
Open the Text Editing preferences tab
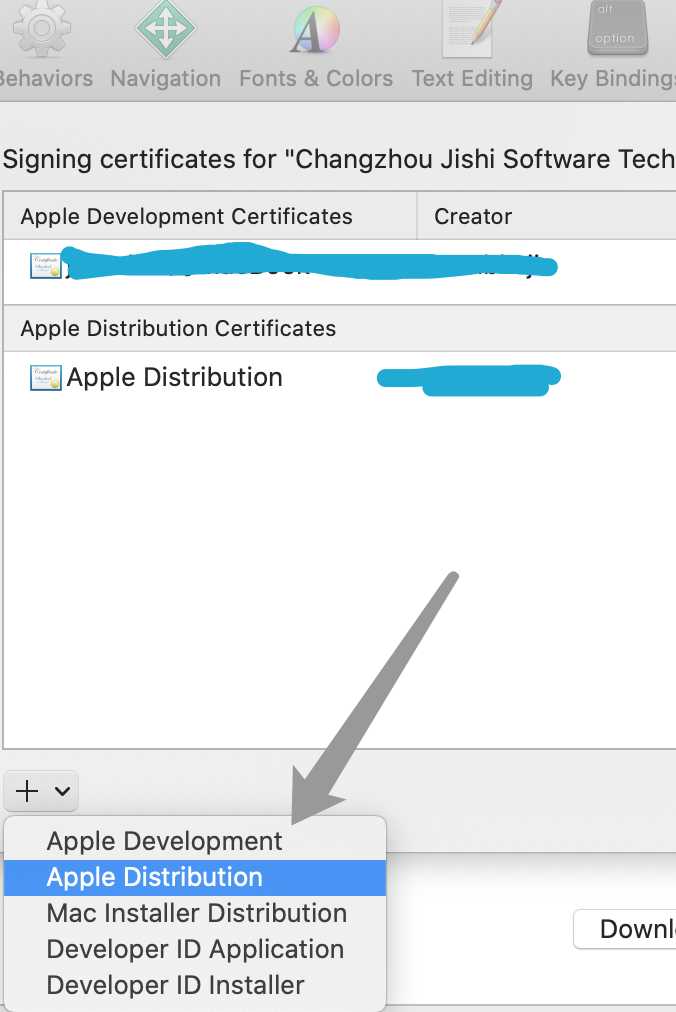(x=472, y=45)
